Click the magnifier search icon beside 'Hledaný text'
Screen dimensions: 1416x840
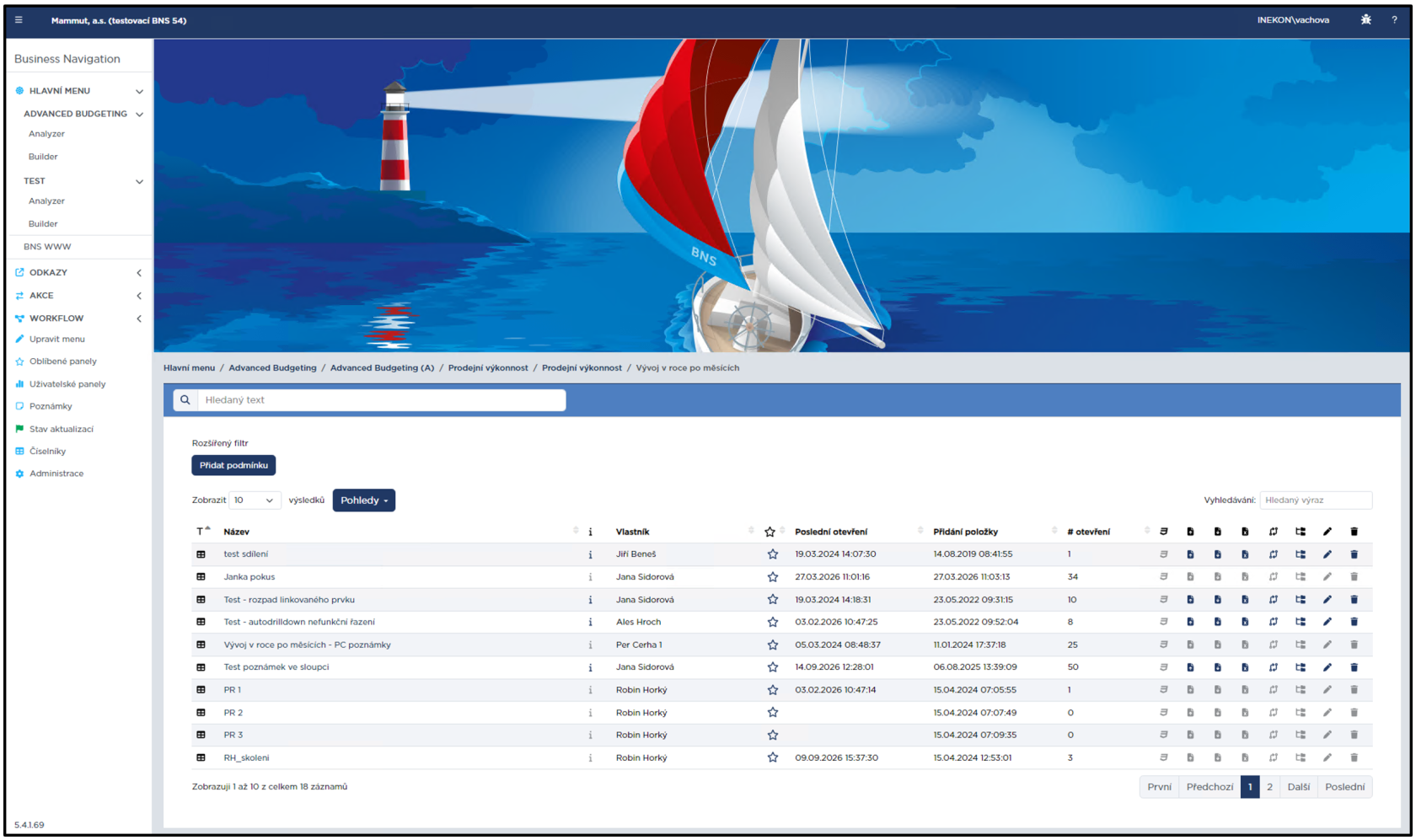185,400
